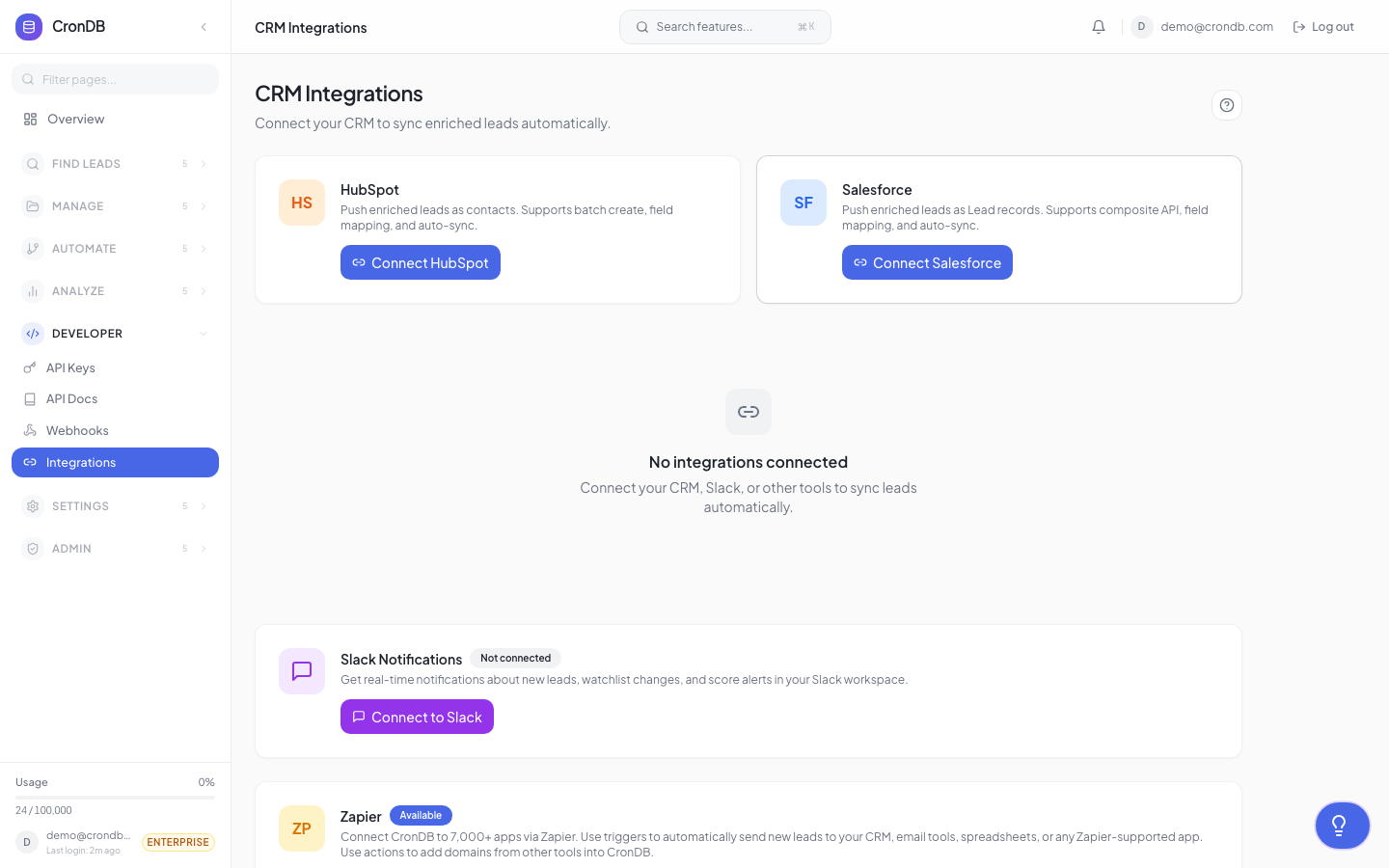
Task: Click the HS HubSpot logo tile
Action: tap(302, 203)
